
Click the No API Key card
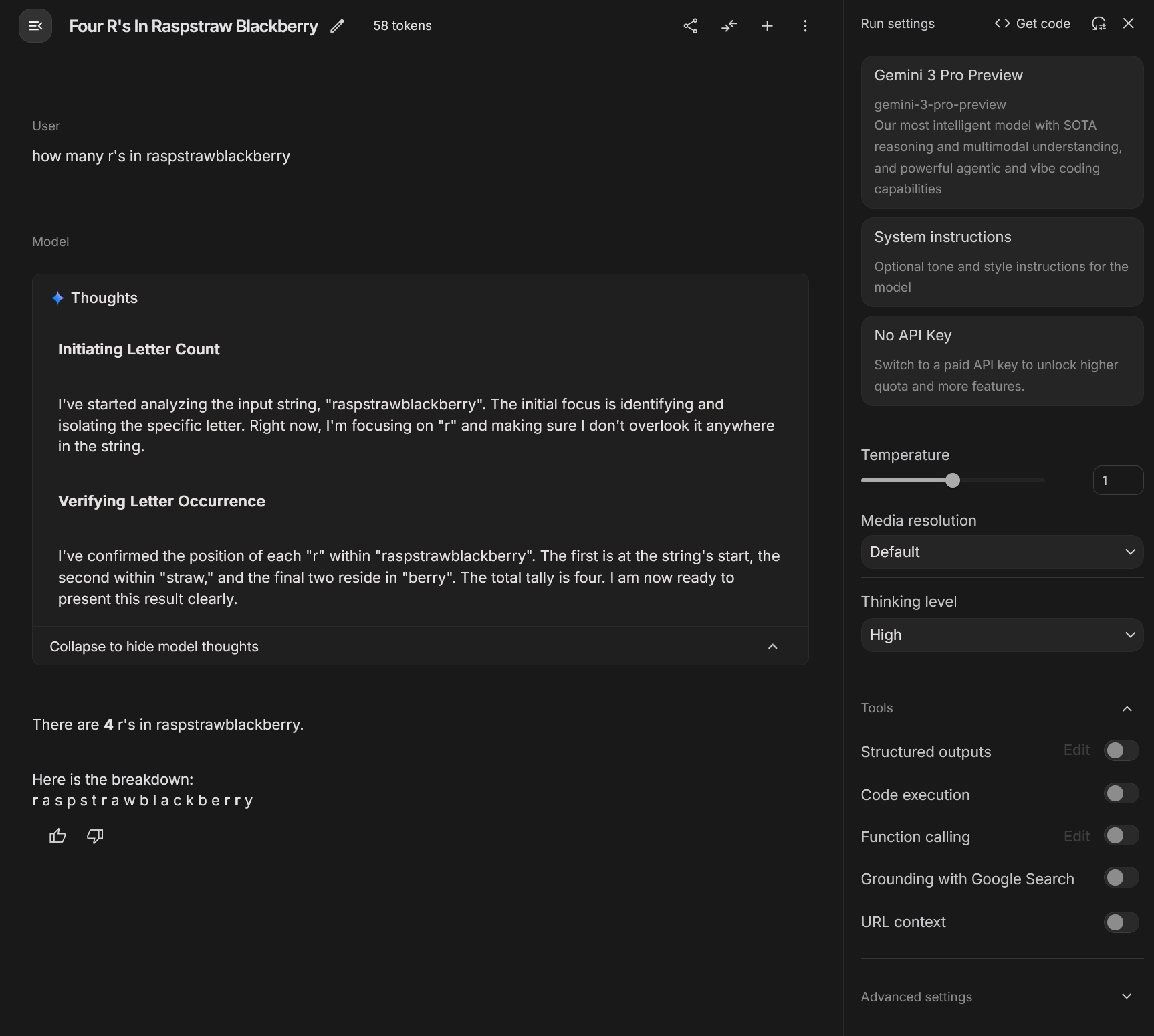tap(1002, 361)
